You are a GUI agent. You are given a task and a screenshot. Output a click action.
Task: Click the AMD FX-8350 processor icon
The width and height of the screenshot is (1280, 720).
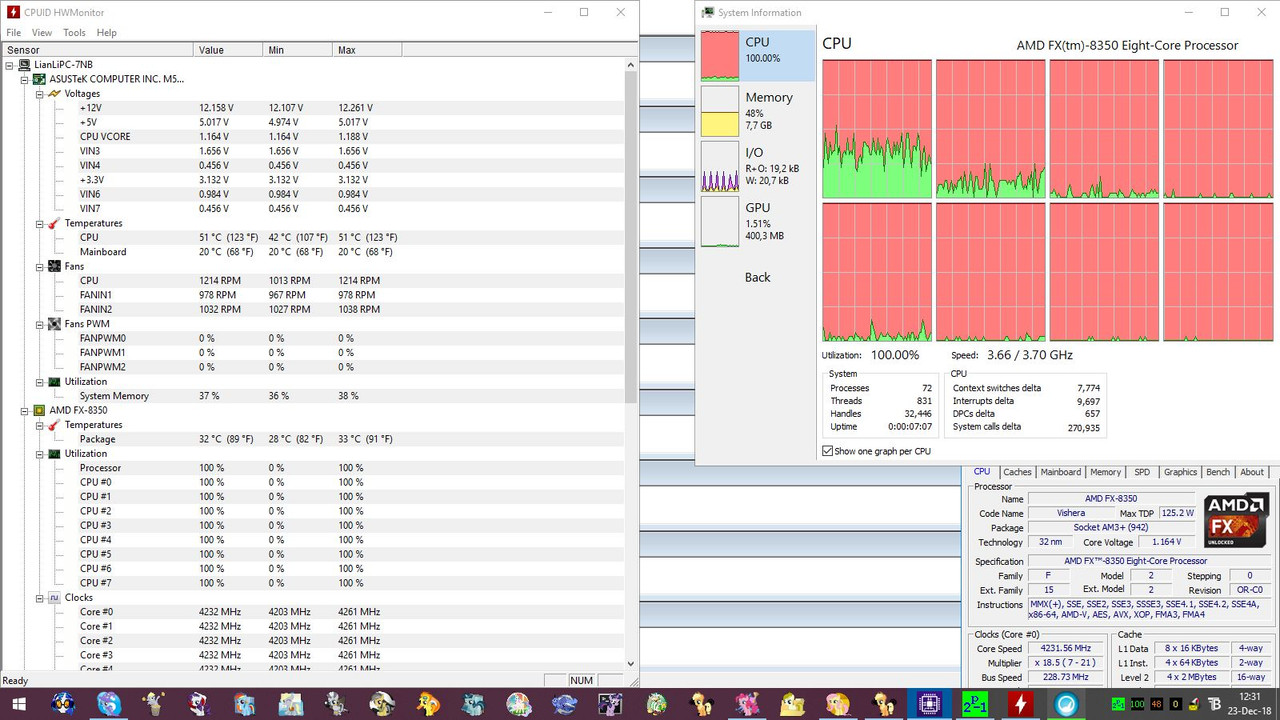coord(39,410)
